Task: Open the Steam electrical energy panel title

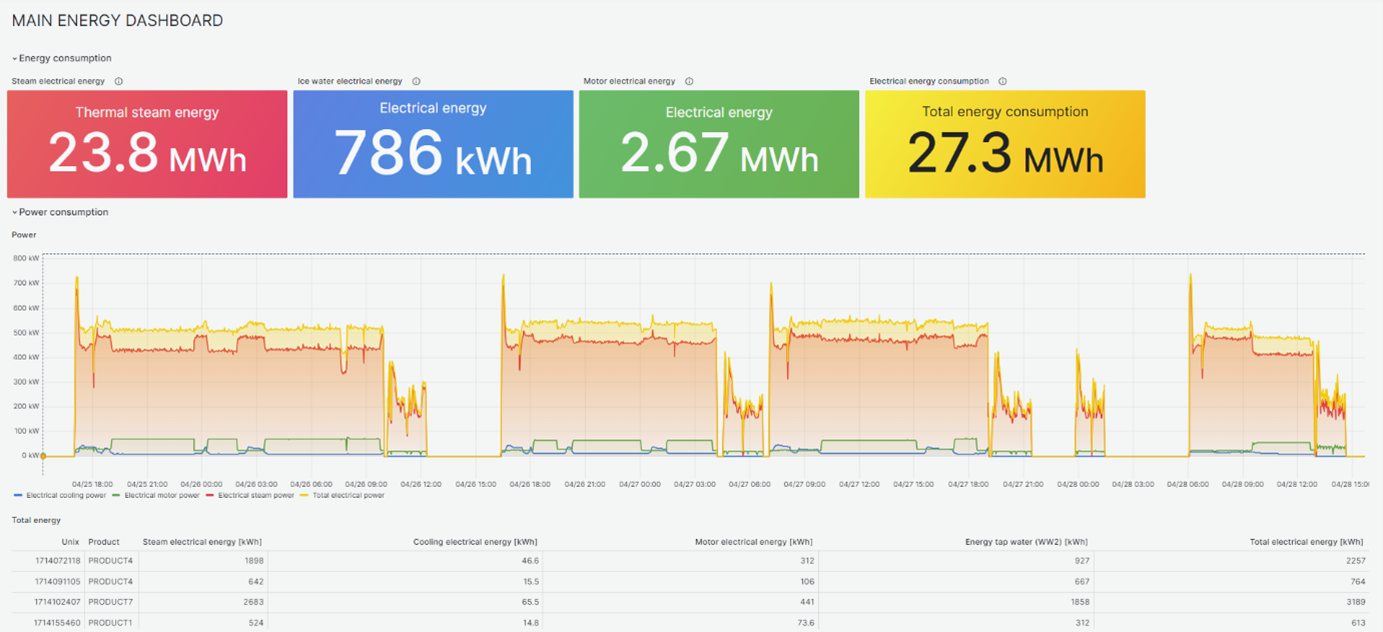Action: pyautogui.click(x=58, y=82)
